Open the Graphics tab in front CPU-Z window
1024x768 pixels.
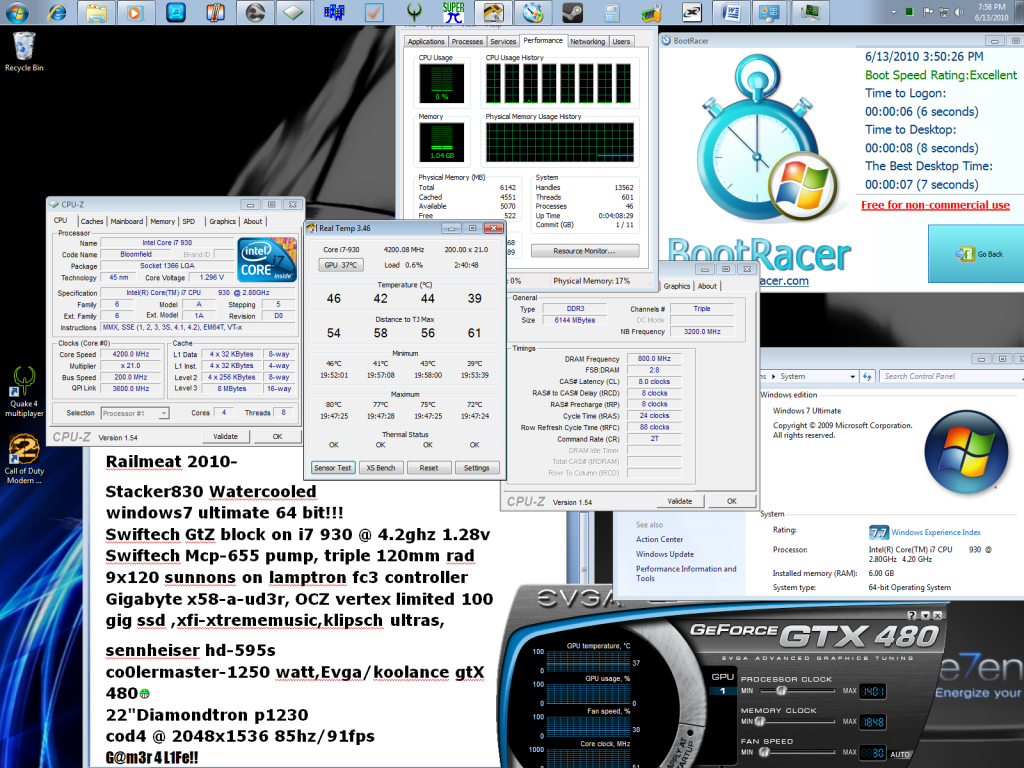222,221
